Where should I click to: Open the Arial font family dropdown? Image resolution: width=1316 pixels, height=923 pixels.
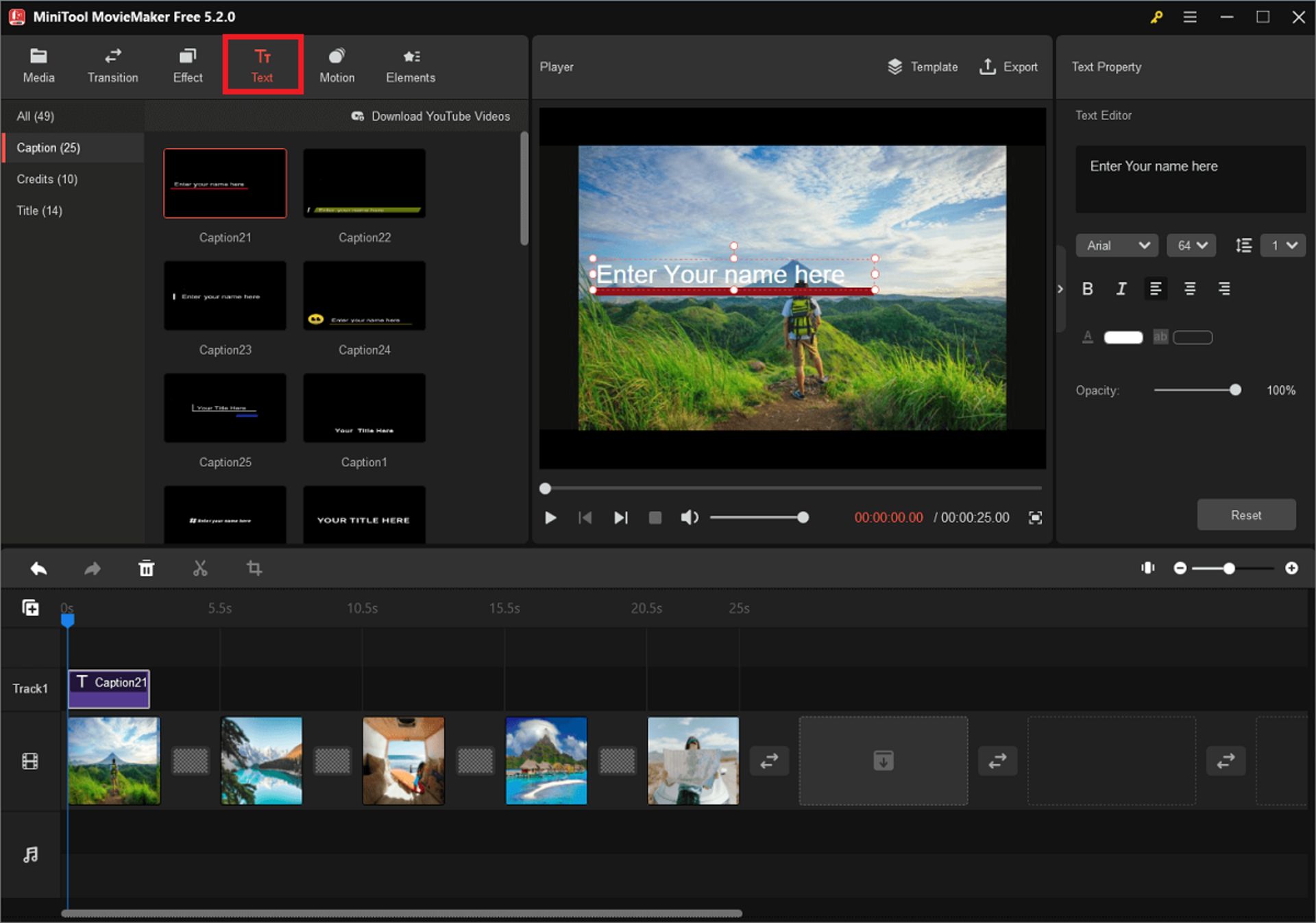click(1117, 245)
